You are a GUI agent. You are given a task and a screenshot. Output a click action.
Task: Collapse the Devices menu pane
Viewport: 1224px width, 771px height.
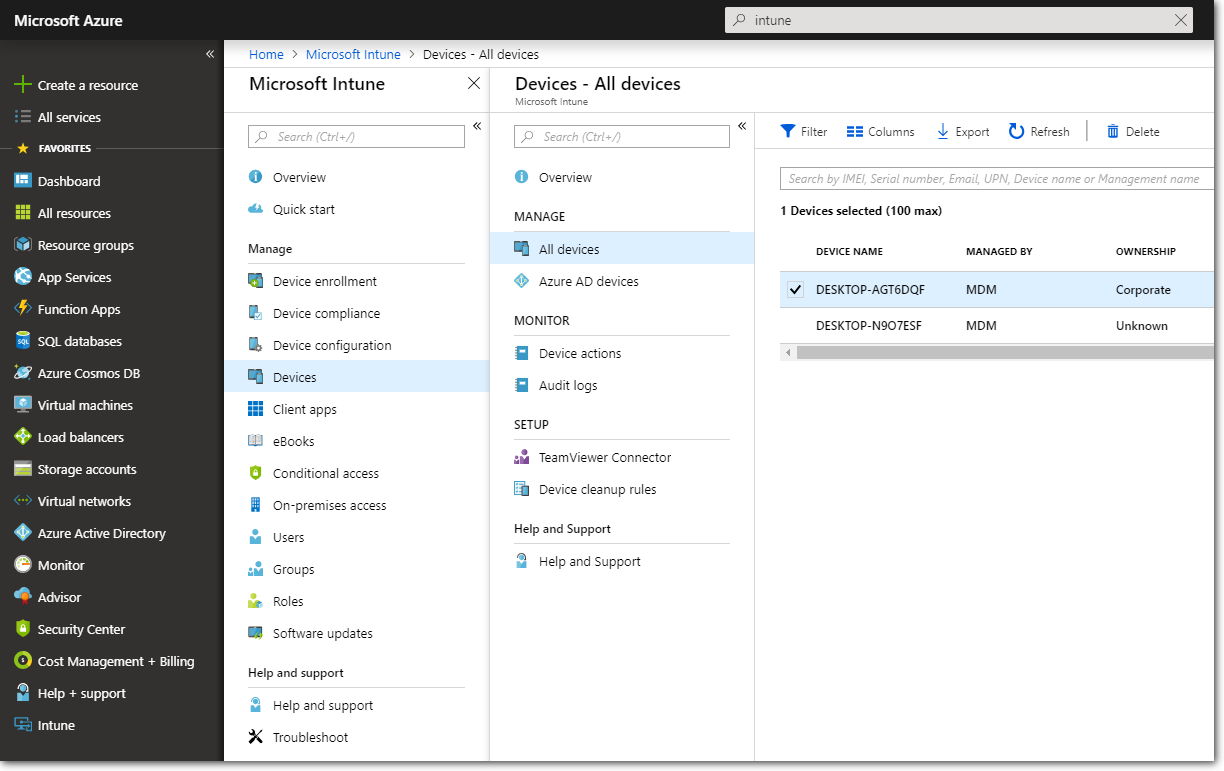click(742, 126)
